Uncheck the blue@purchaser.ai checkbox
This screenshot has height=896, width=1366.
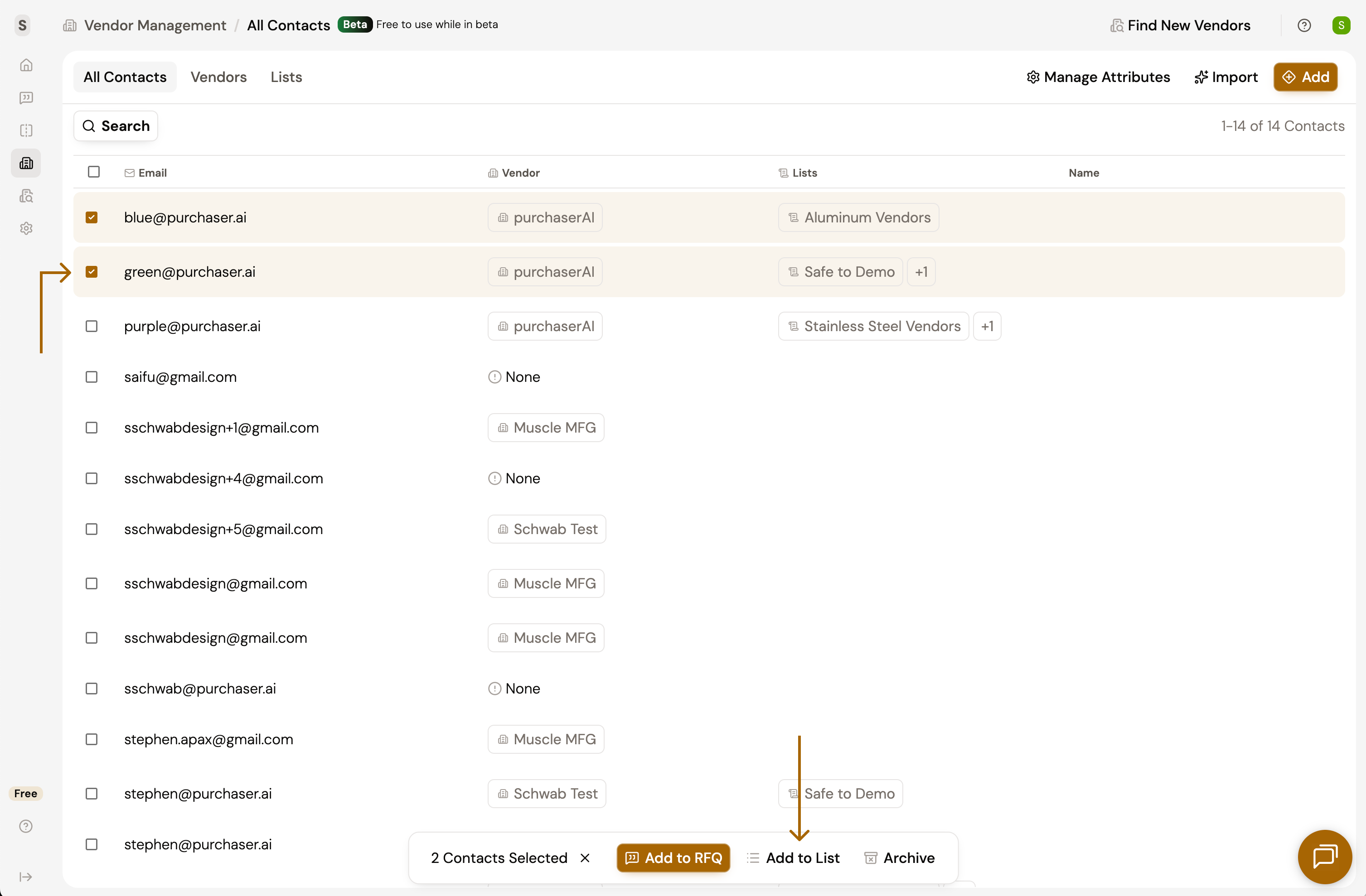click(92, 217)
